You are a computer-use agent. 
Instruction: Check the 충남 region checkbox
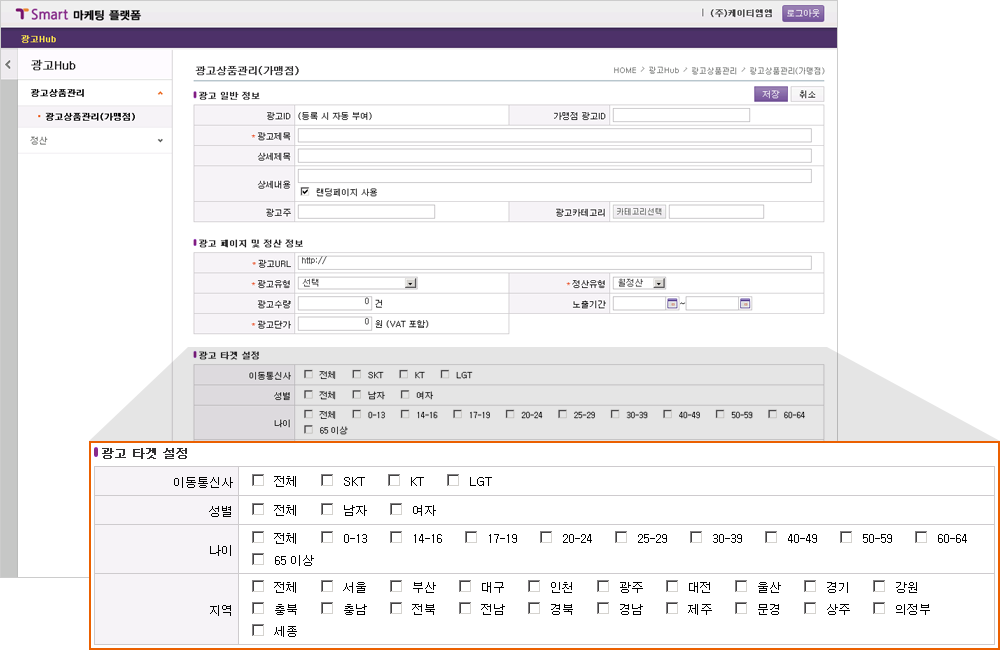327,608
